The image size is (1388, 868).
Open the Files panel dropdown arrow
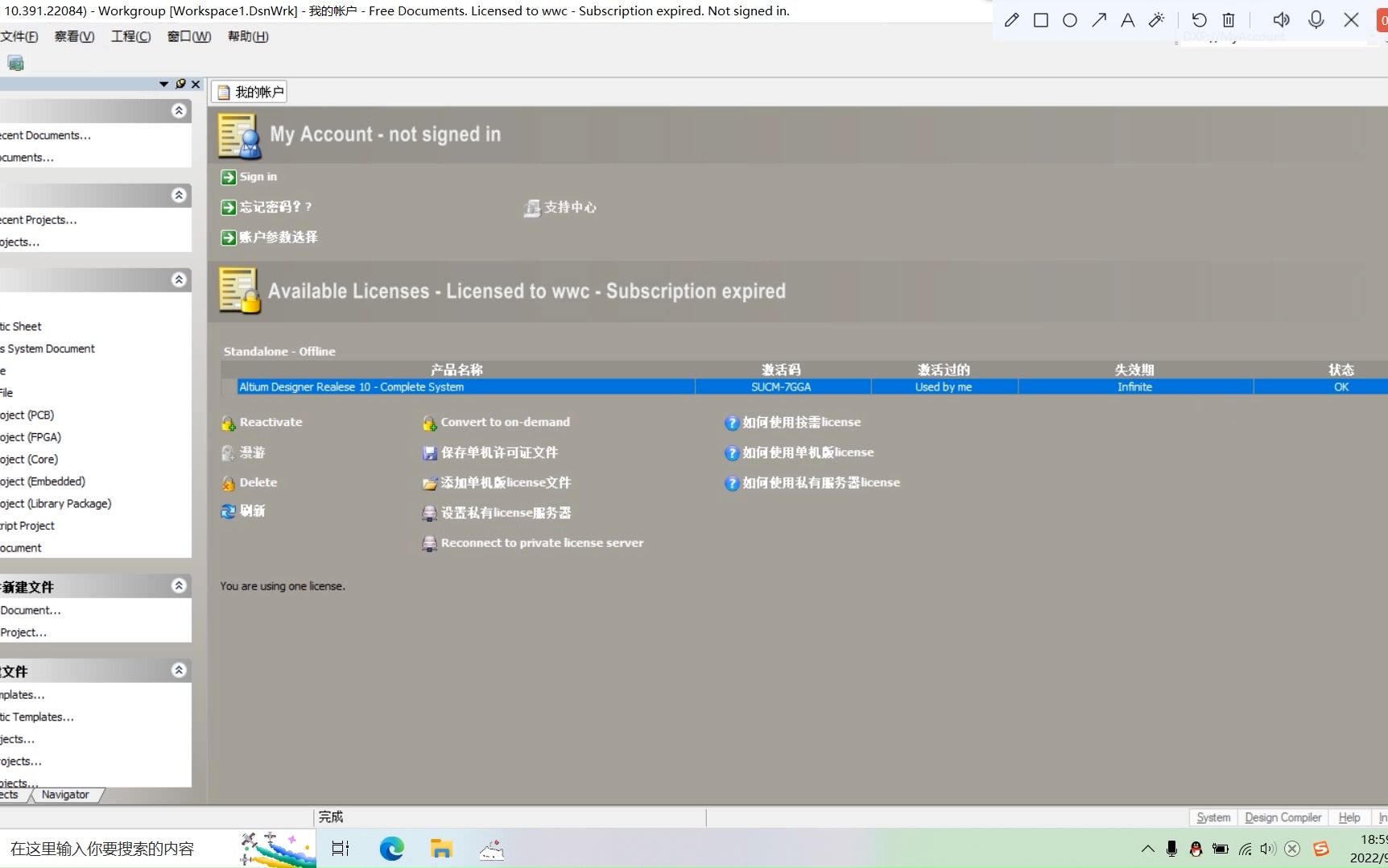click(164, 84)
